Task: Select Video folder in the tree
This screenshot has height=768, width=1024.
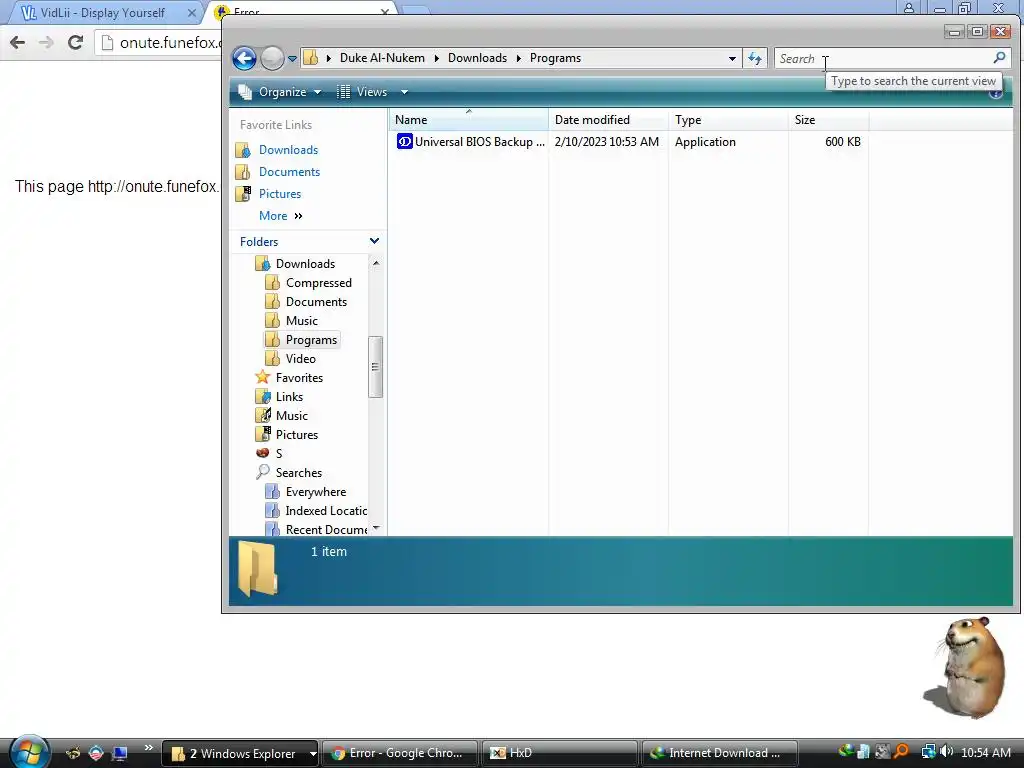Action: [300, 359]
